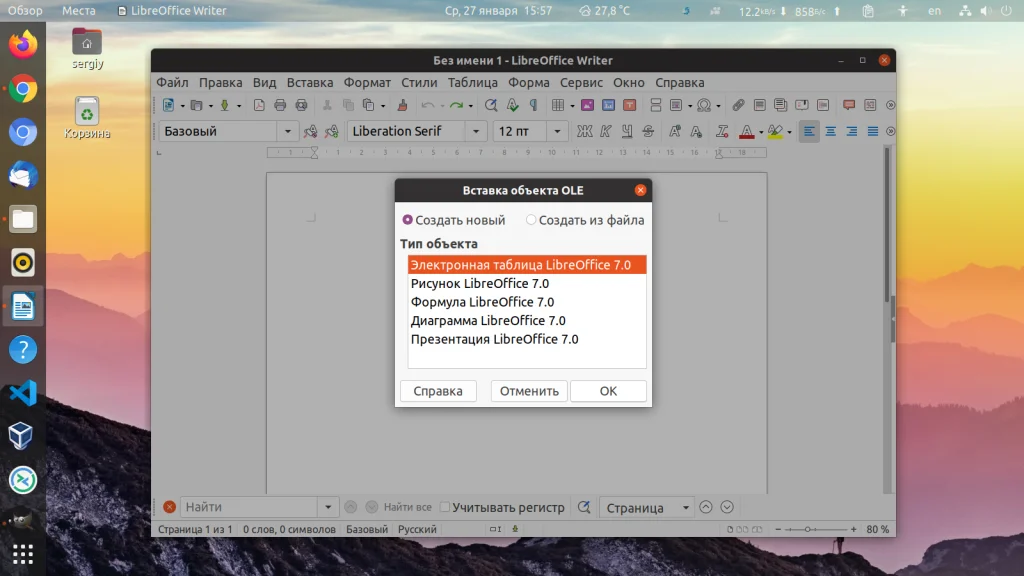This screenshot has height=576, width=1024.
Task: Toggle formatting marks display
Action: click(531, 105)
